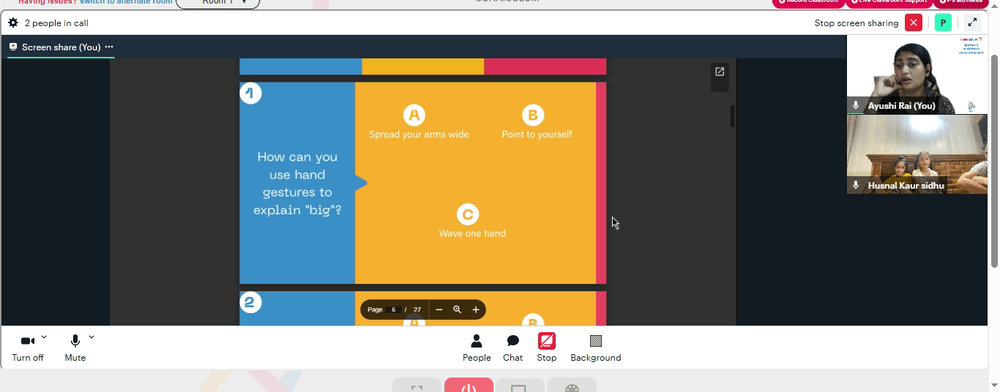Screen dimensions: 1000x392
Task: Click the document viewer's vertical scrollbar thumb
Action: click(x=732, y=116)
